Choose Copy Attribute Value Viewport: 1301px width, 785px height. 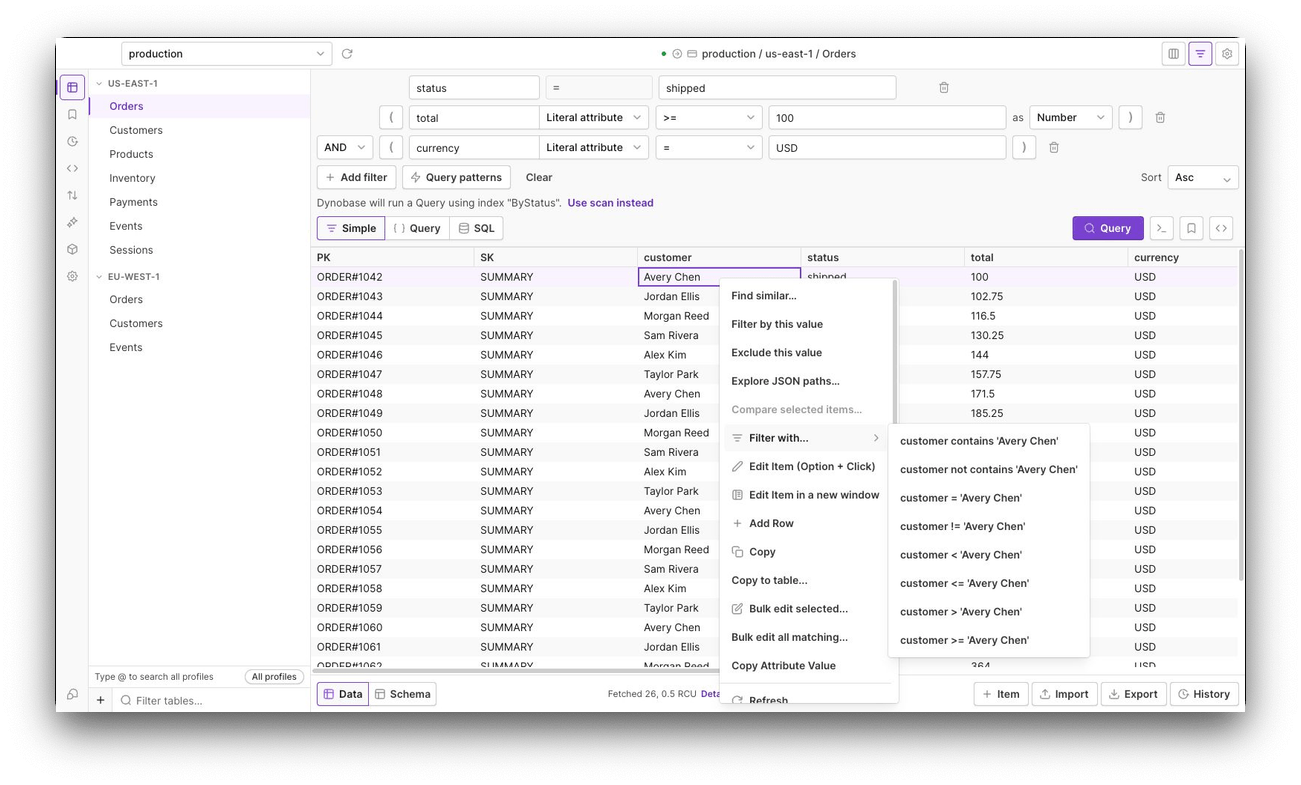click(806, 666)
